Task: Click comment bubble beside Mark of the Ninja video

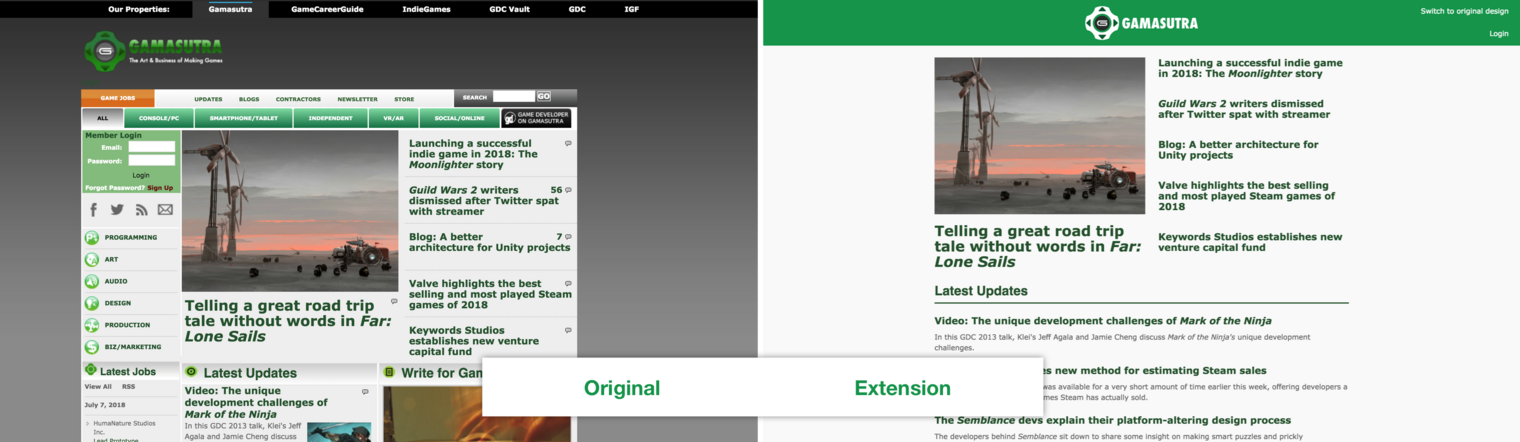Action: pos(365,392)
